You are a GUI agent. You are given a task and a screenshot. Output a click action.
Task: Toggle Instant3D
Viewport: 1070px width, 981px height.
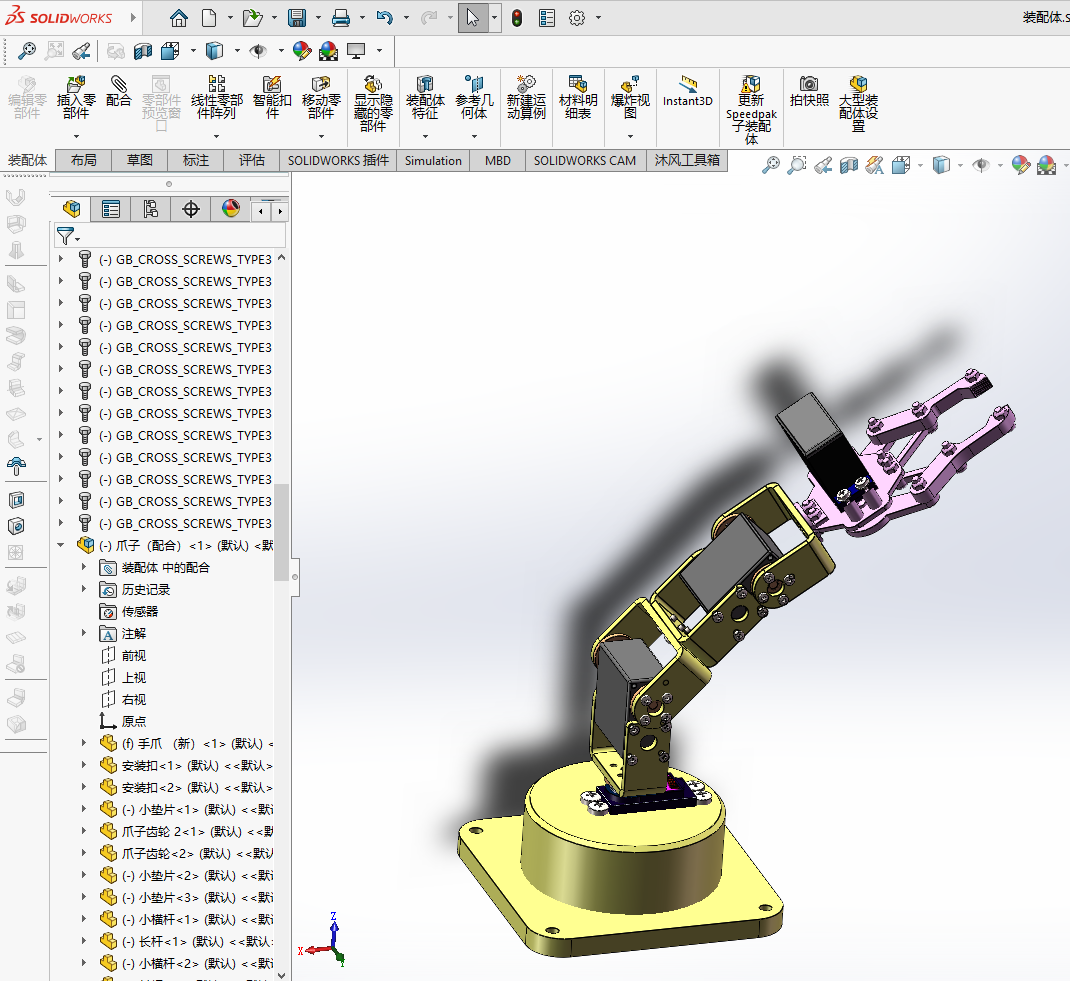point(688,92)
